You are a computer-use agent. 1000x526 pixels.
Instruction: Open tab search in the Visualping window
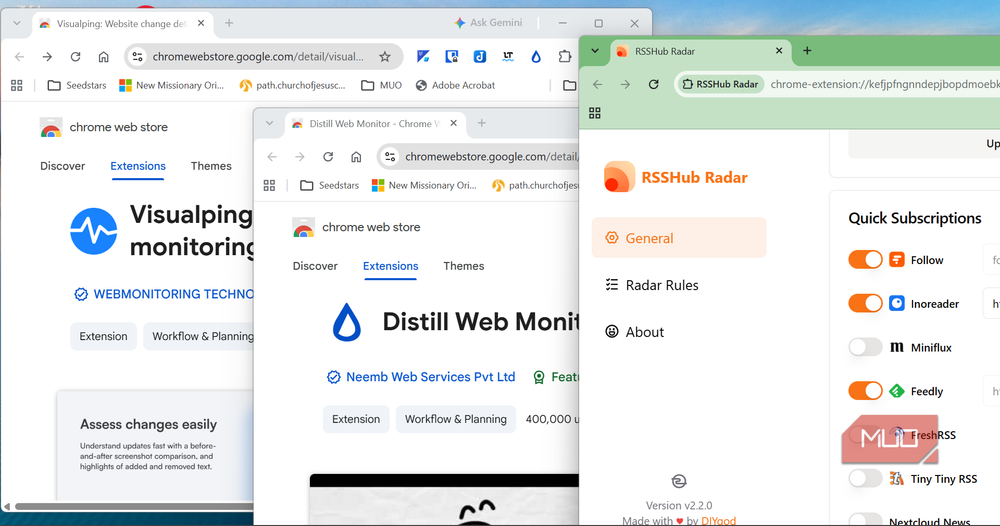pos(17,23)
